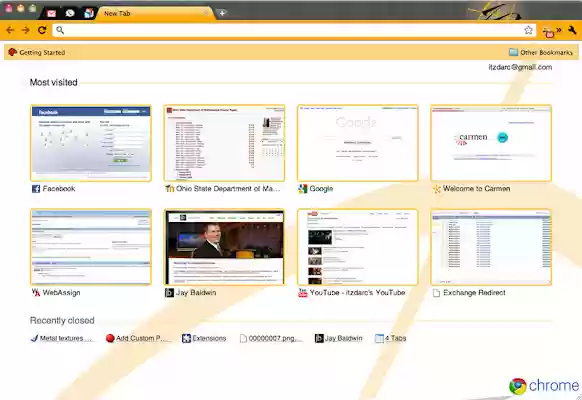
Task: Open the Facebook thumbnail
Action: [x=91, y=143]
